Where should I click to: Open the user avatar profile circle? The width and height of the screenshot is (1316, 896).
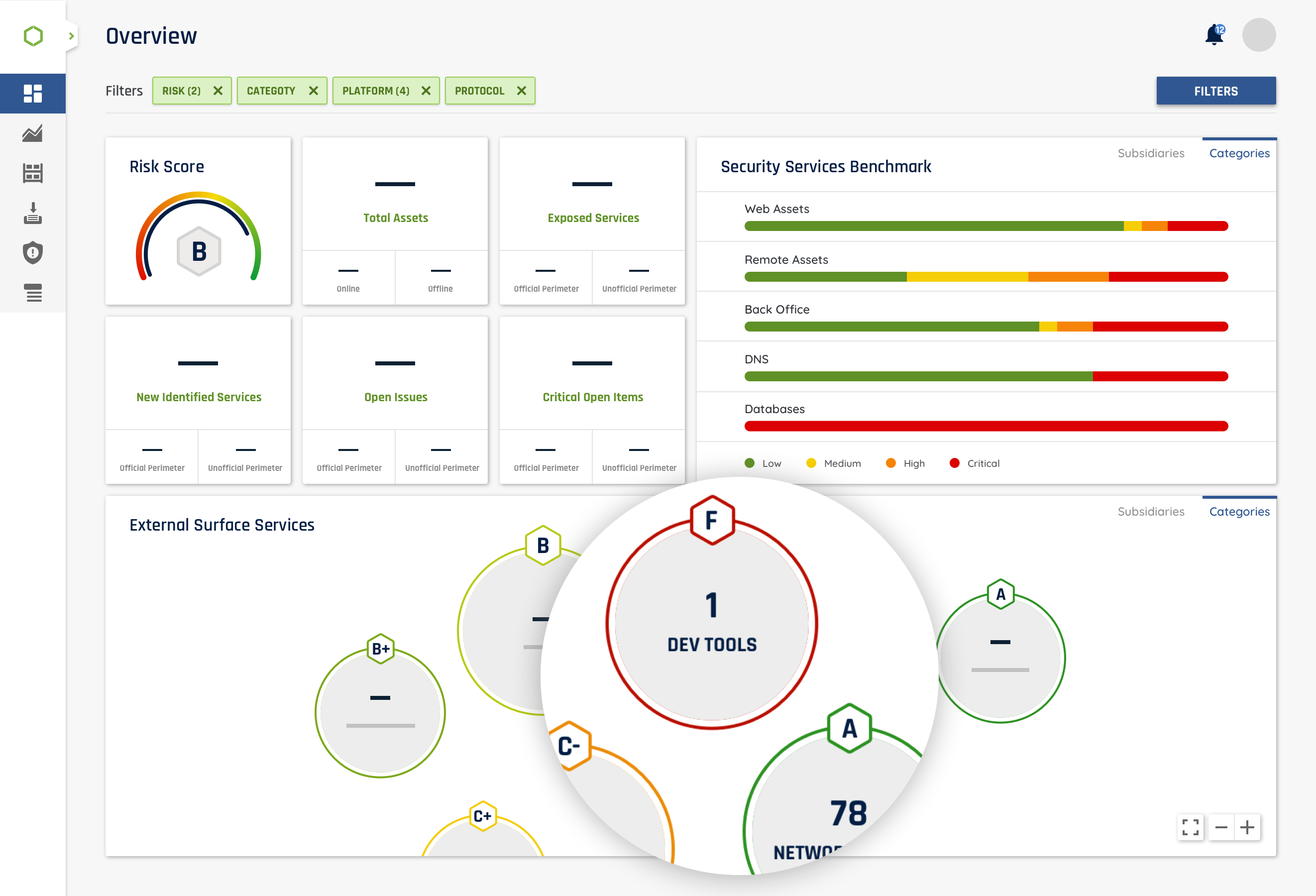pos(1258,35)
